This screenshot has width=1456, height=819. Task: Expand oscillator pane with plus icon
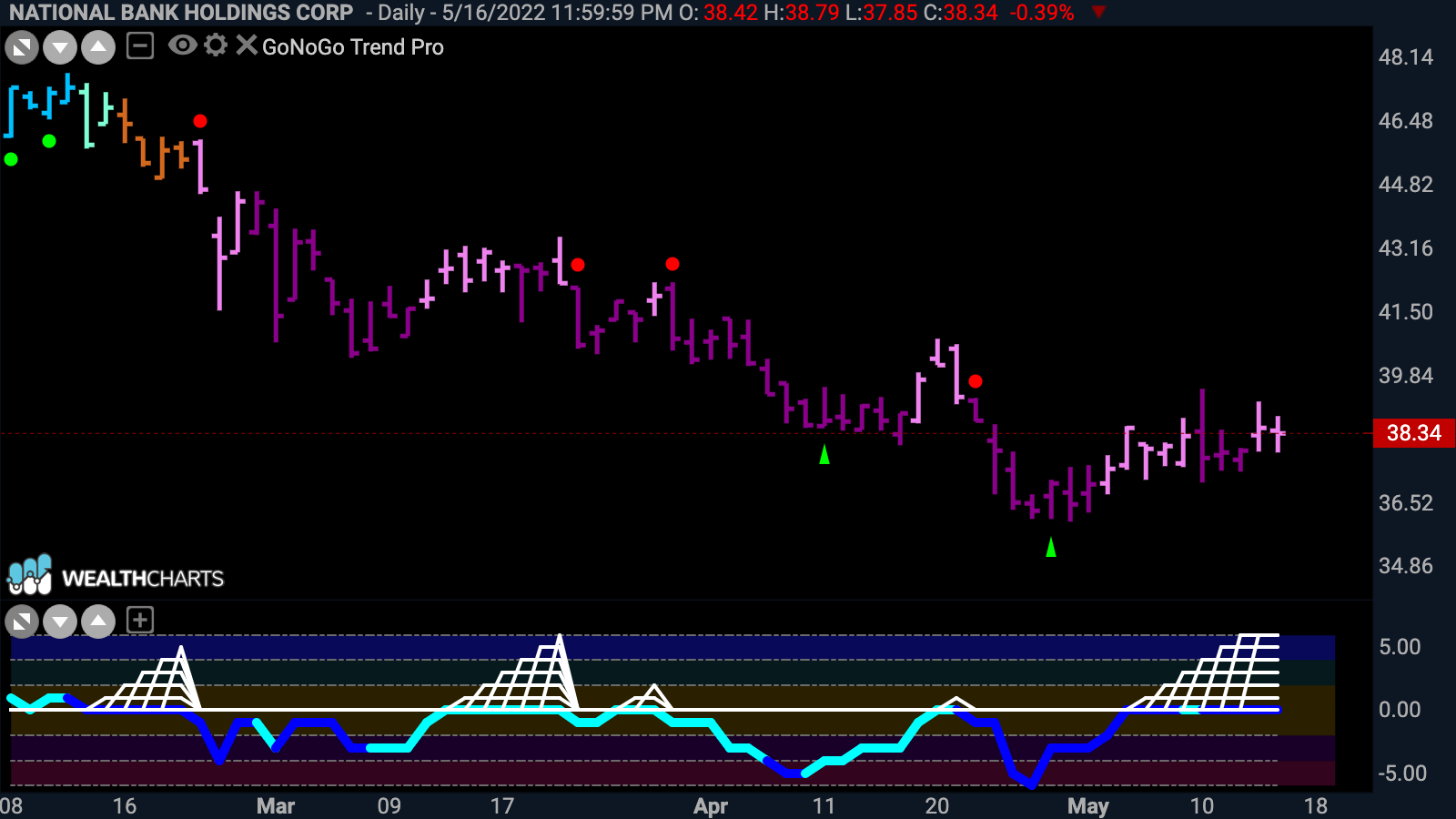pos(139,621)
